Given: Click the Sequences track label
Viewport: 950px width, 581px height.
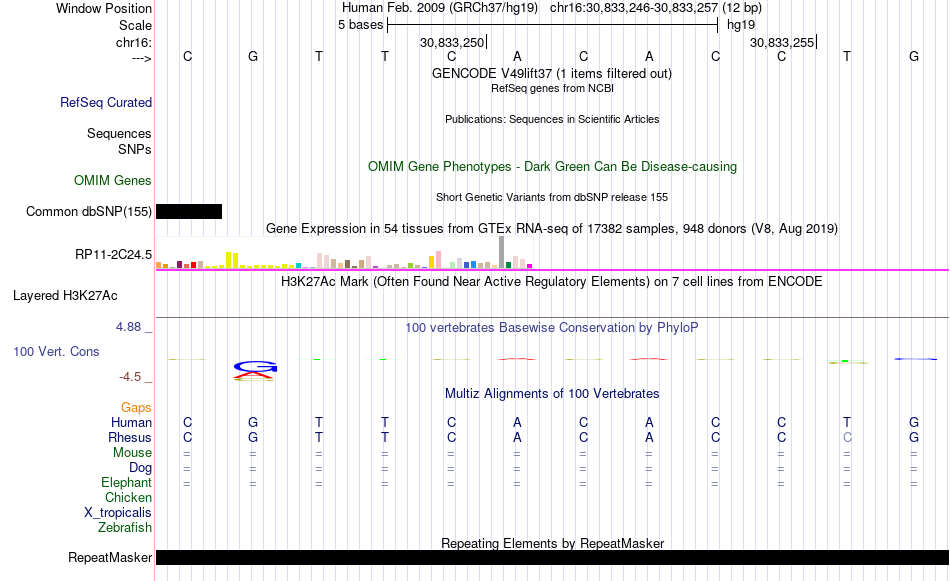Looking at the screenshot, I should click(x=119, y=133).
